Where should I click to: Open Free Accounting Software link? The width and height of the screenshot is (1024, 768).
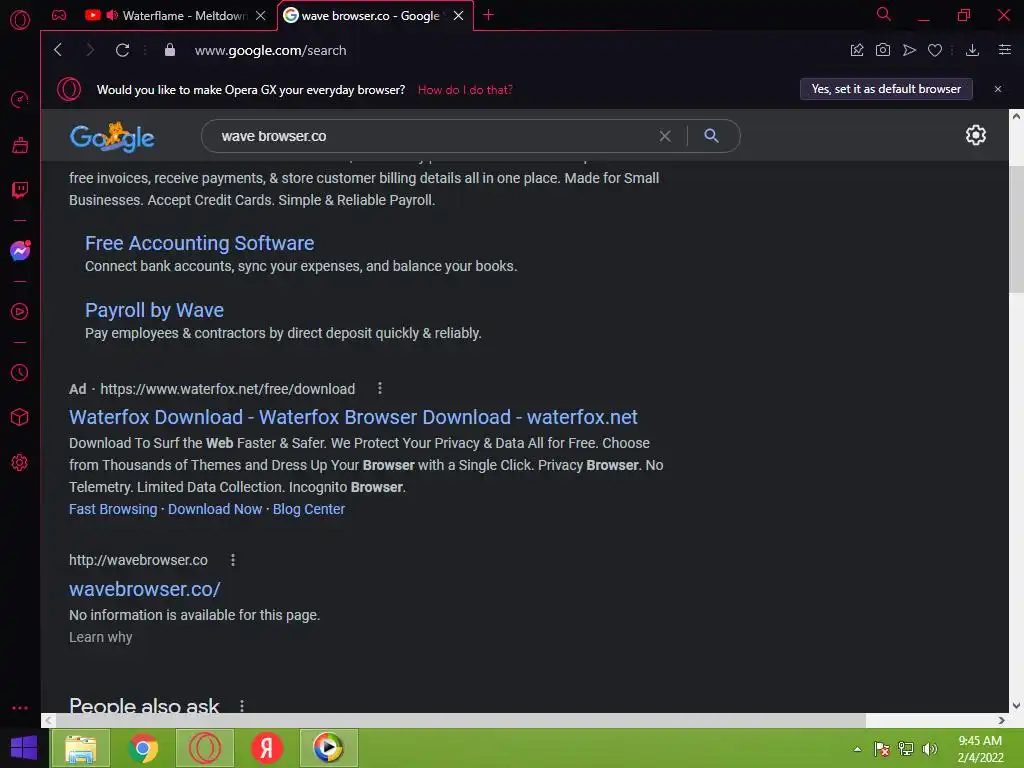click(199, 243)
